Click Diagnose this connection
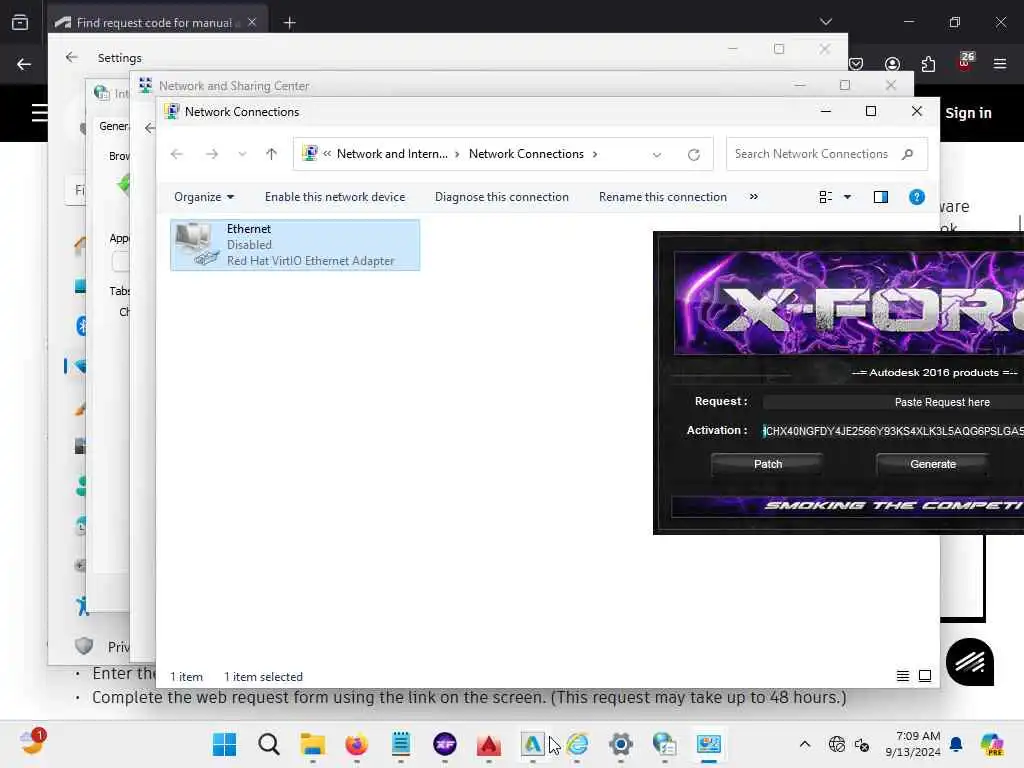Viewport: 1024px width, 768px height. click(502, 197)
